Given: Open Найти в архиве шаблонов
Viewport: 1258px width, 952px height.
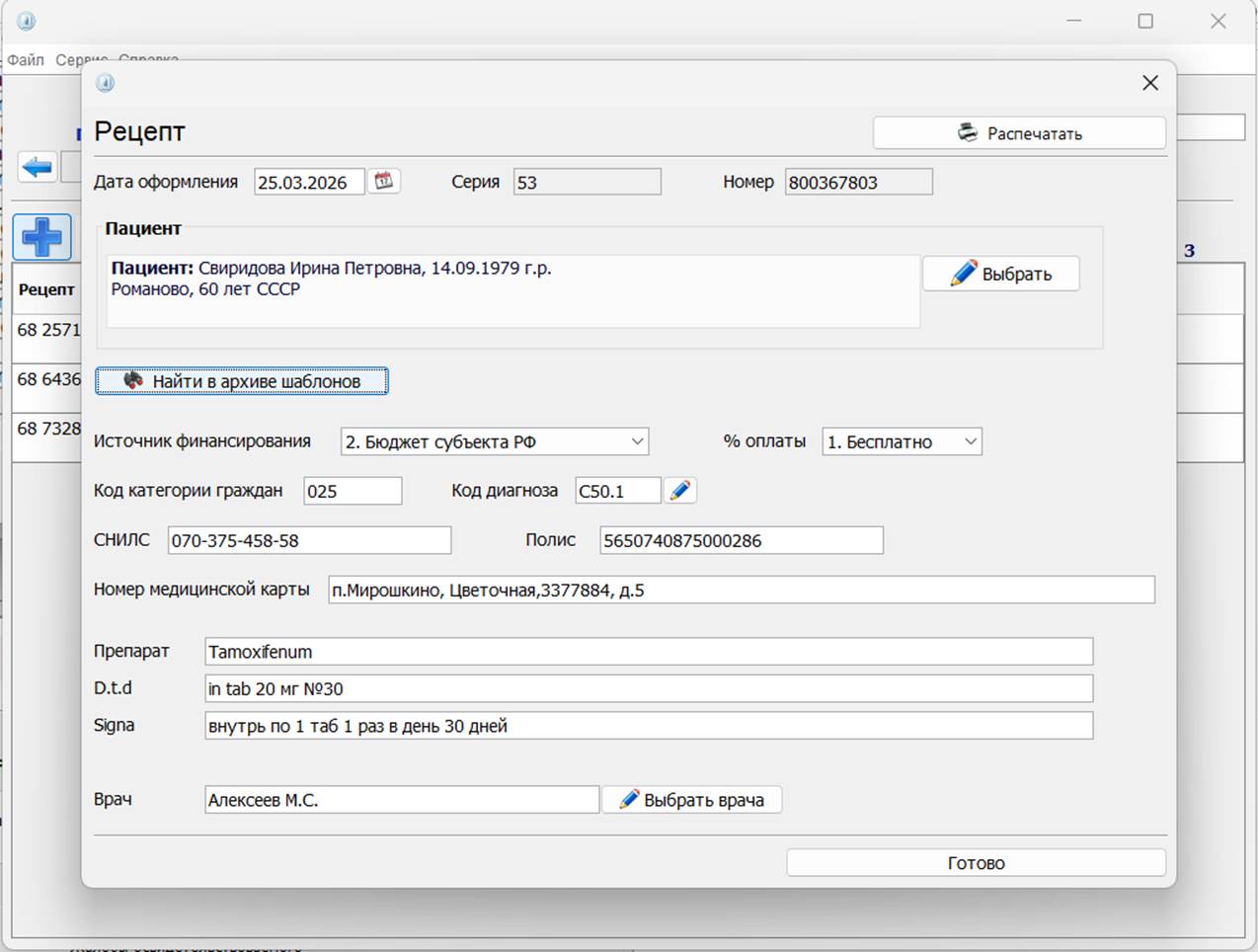Looking at the screenshot, I should click(x=242, y=381).
